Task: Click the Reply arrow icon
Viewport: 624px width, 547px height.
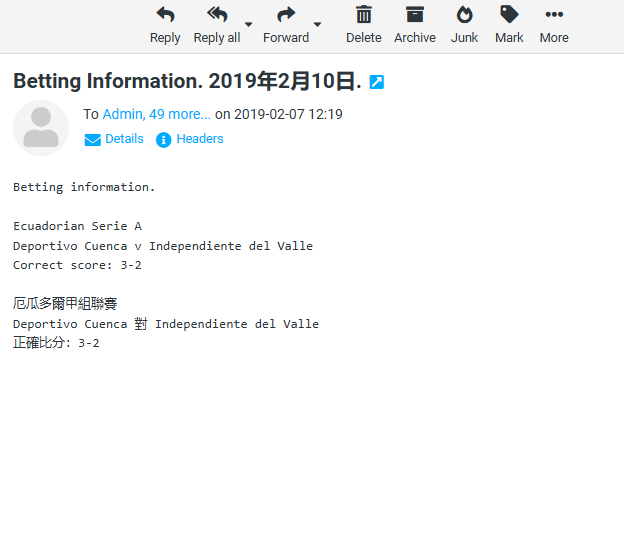Action: [x=165, y=15]
